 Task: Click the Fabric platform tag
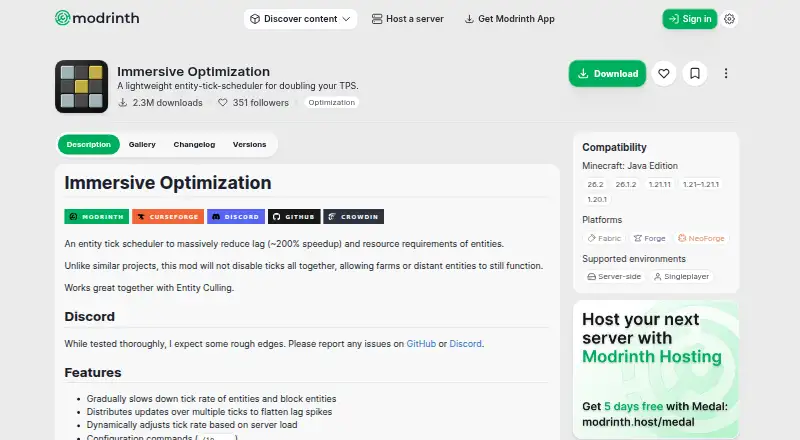point(604,238)
